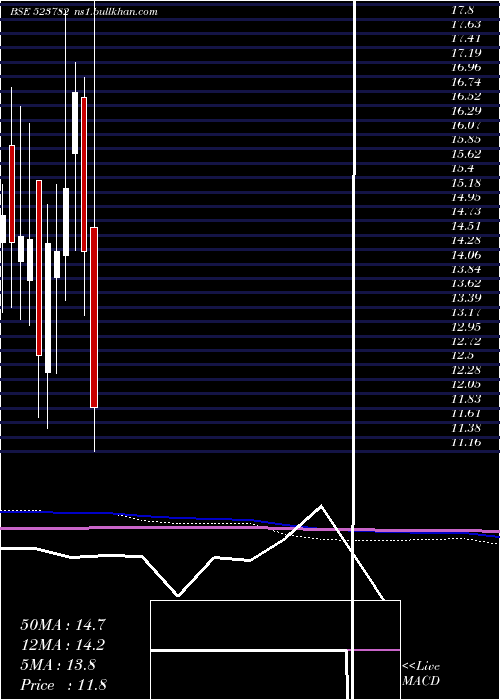Select the 16.07 price label
This screenshot has height=700, width=500.
466,125
